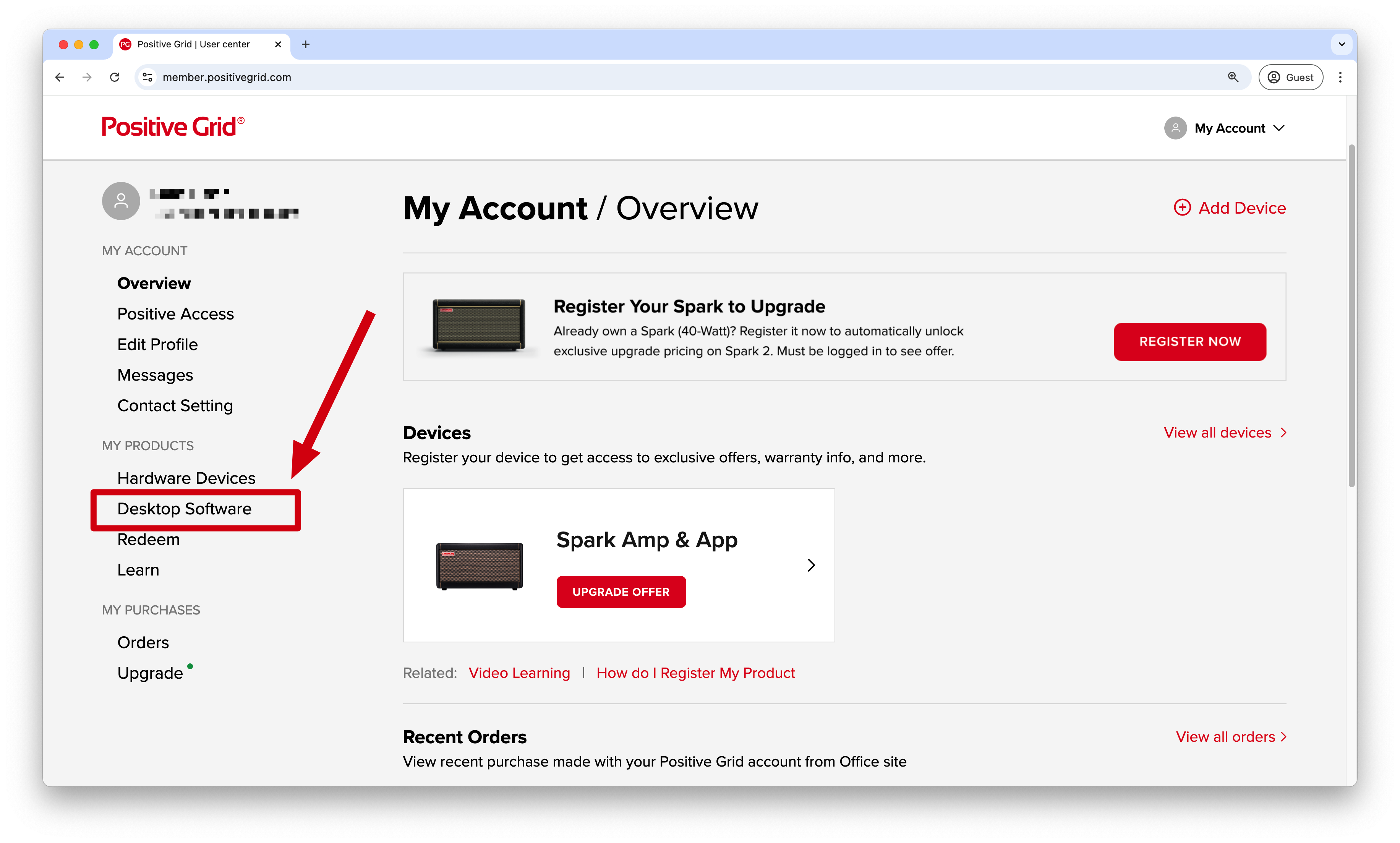Click chevron arrow on Spark Amp card
Viewport: 1400px width, 843px height.
[x=811, y=565]
